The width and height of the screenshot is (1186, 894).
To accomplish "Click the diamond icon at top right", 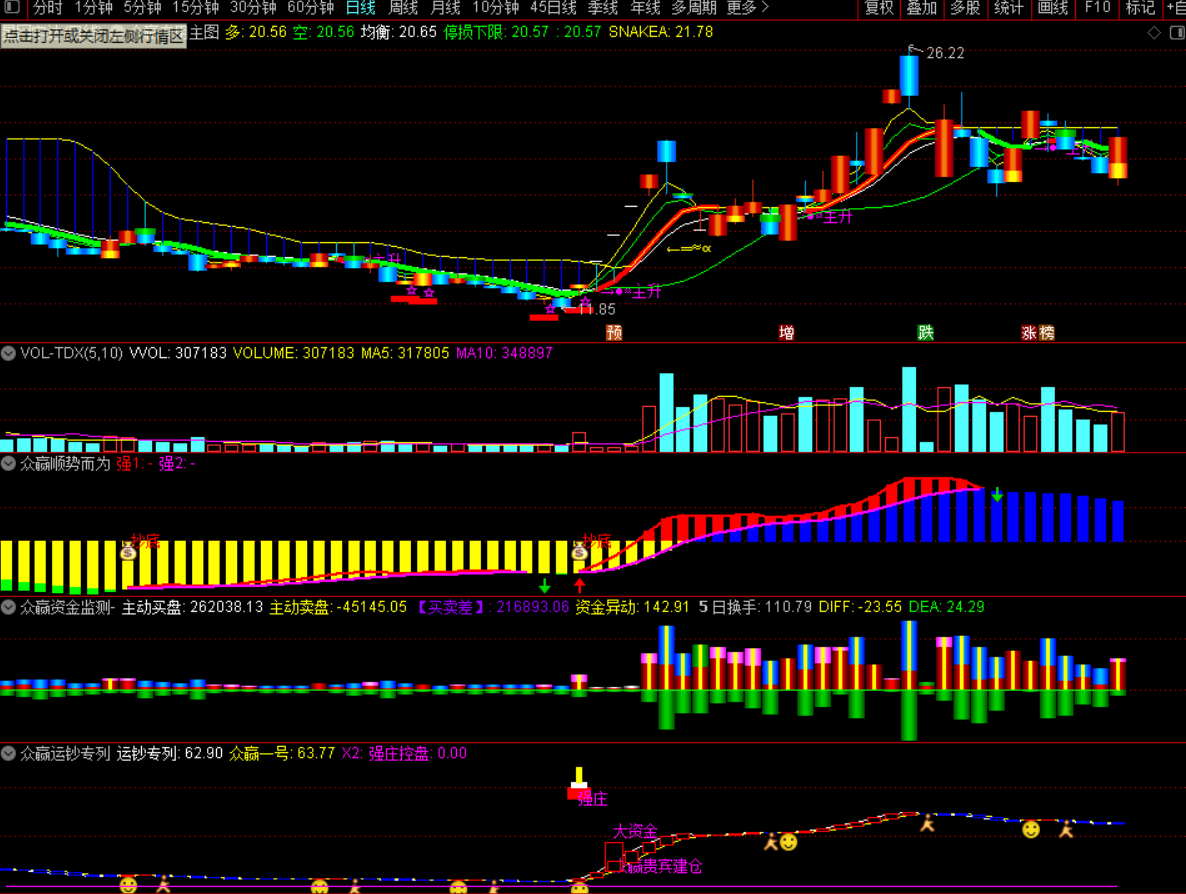I will [x=1154, y=33].
